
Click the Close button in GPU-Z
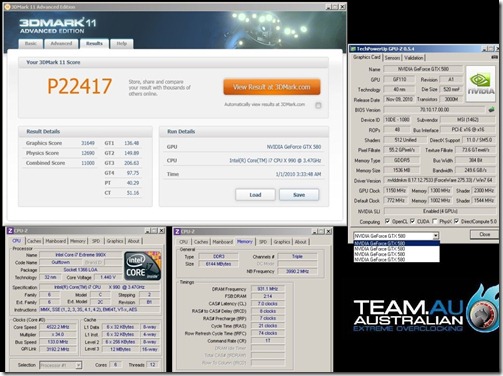click(x=484, y=235)
